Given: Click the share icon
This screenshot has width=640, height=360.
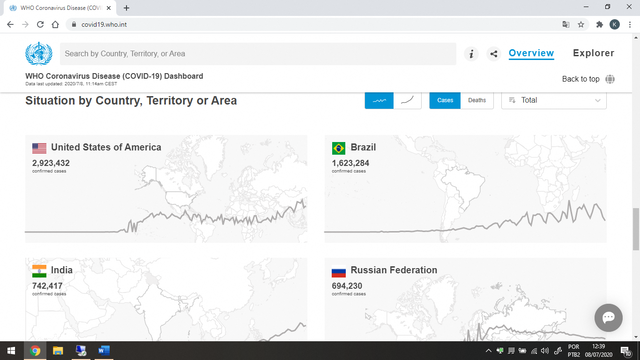Looking at the screenshot, I should pyautogui.click(x=493, y=53).
